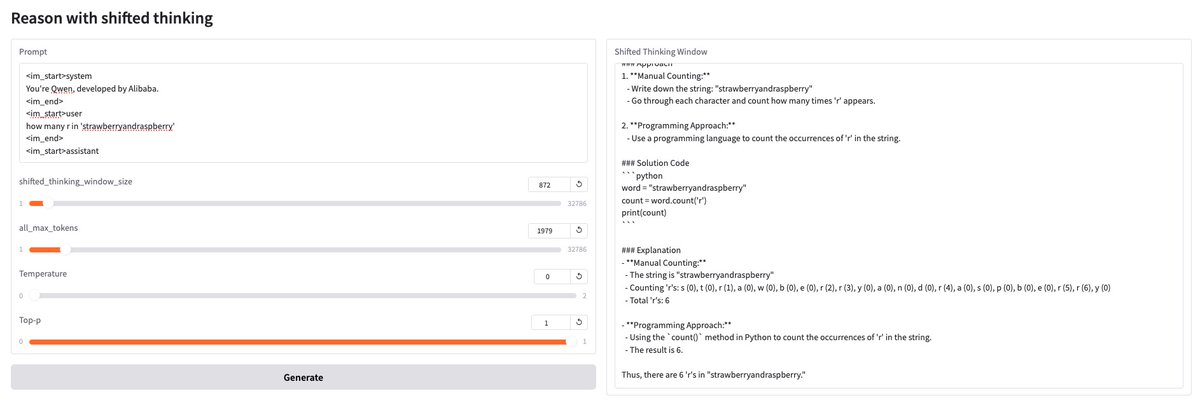The width and height of the screenshot is (1200, 405).
Task: Reset Top-p value icon
Action: 578,323
